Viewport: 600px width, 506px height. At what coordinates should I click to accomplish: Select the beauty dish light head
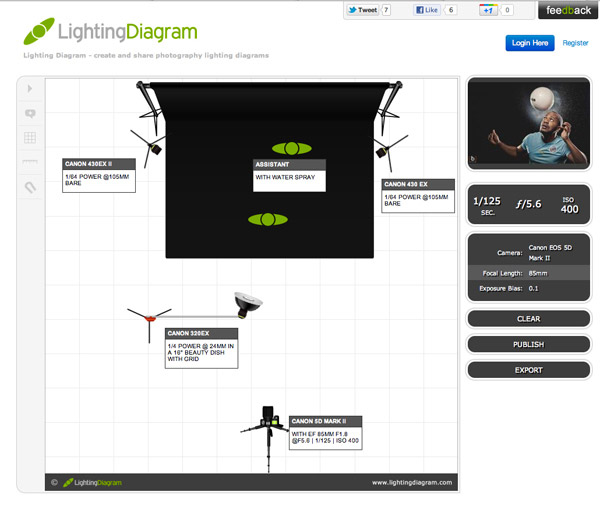coord(247,304)
